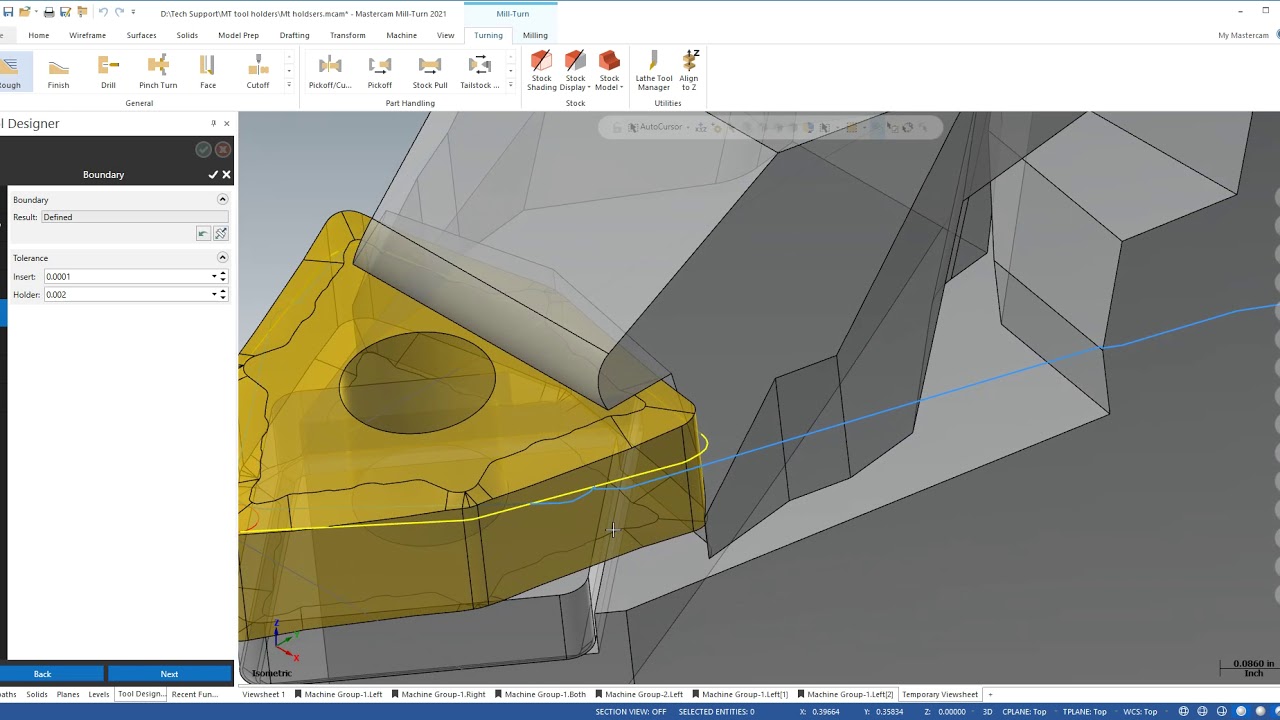
Task: Click WCS: Top in status bar
Action: pyautogui.click(x=1140, y=712)
